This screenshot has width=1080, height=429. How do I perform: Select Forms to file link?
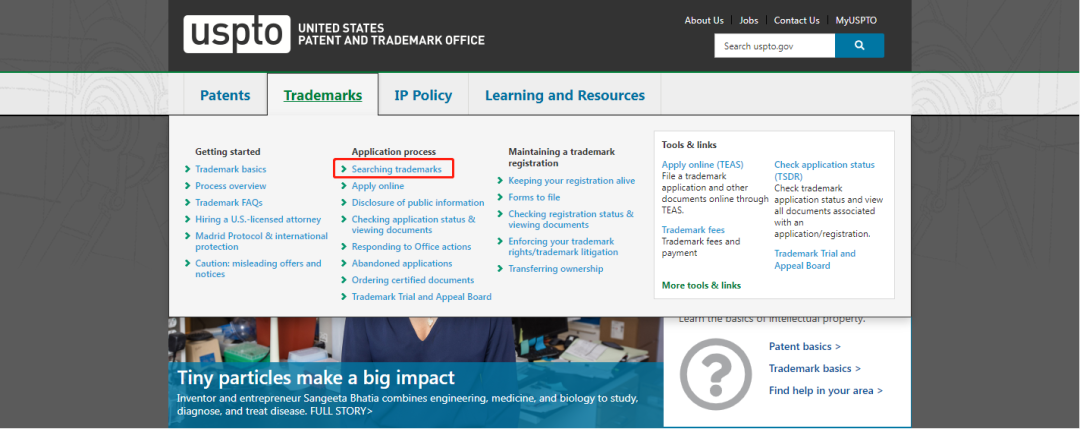pyautogui.click(x=534, y=197)
